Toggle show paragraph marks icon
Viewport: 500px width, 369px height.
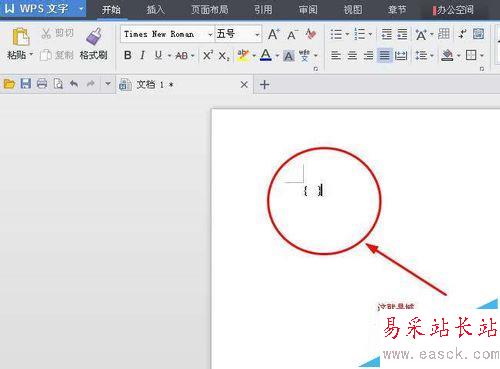(462, 34)
